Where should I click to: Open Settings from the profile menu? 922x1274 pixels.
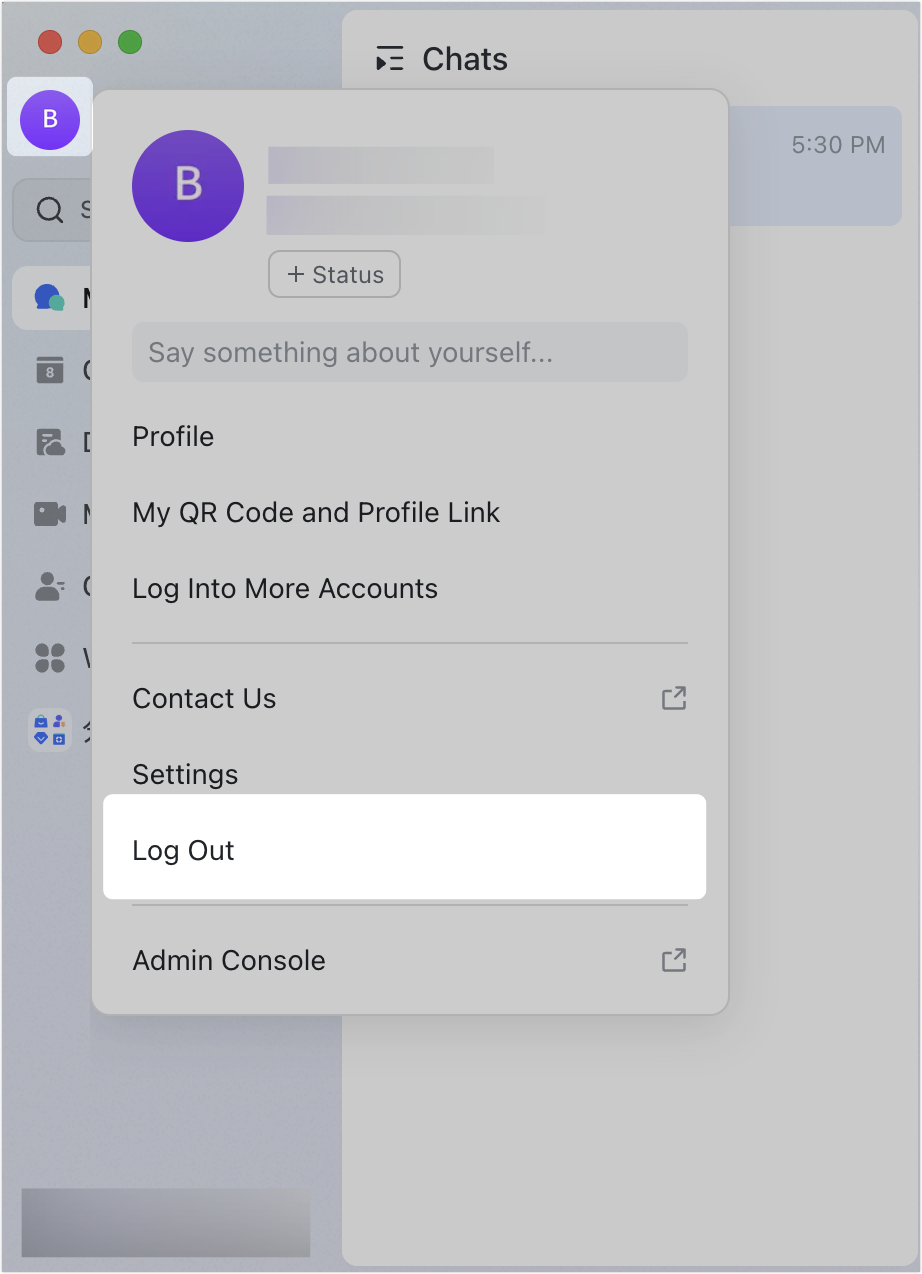pyautogui.click(x=185, y=774)
